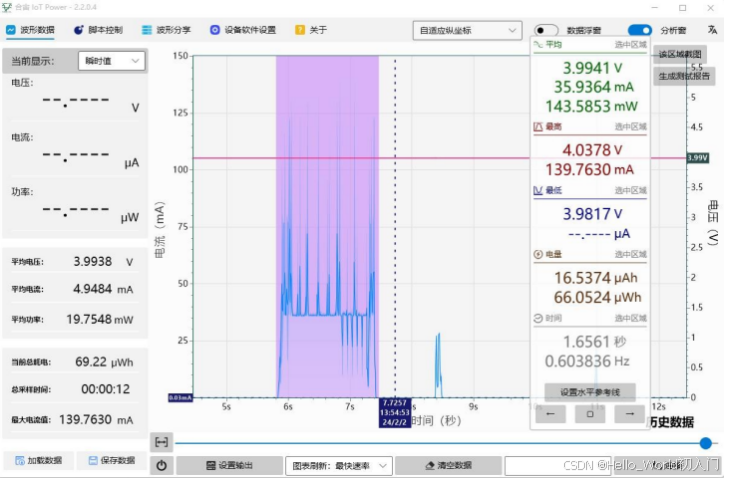Click the 16.5374 µAh charge value
The width and height of the screenshot is (732, 478).
pos(596,278)
